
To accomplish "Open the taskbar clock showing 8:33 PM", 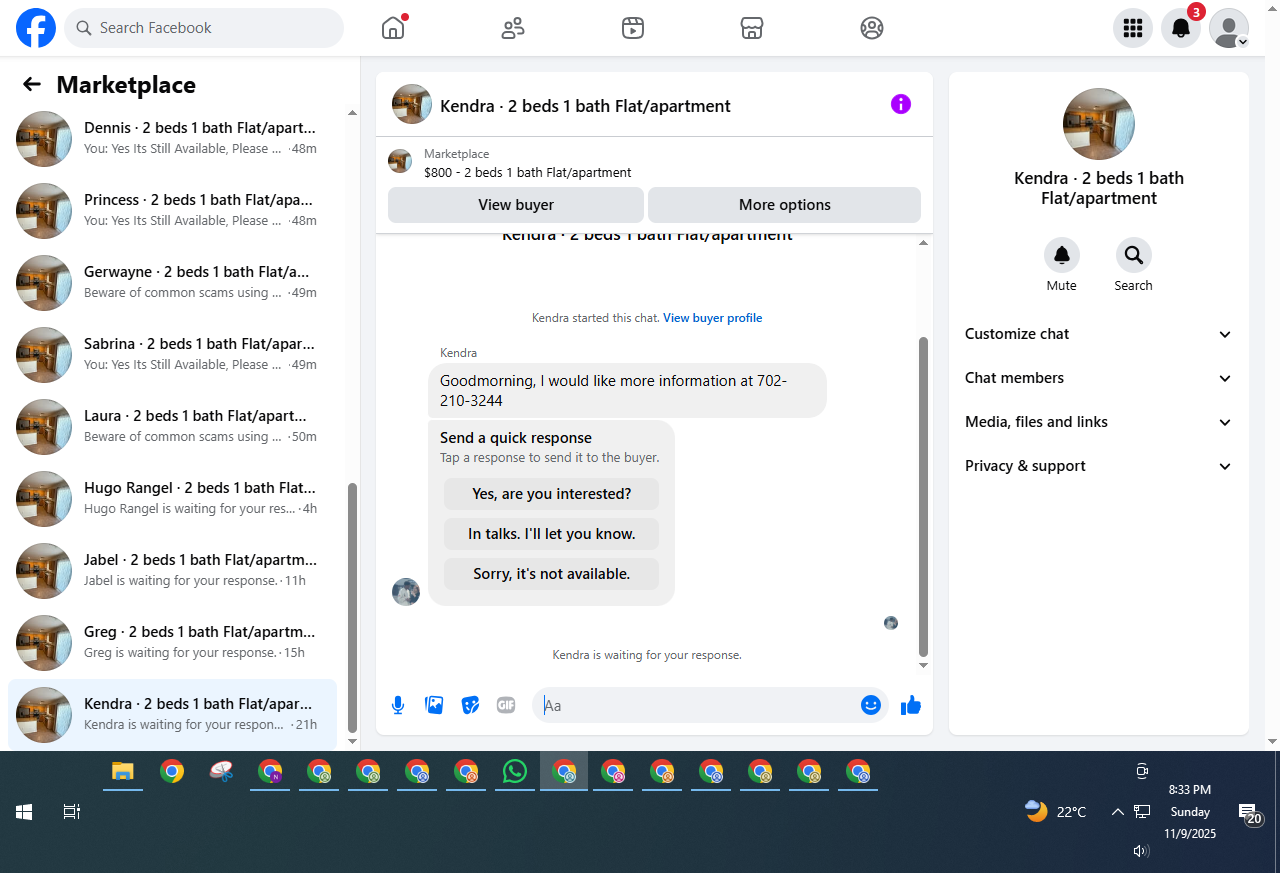I will point(1190,811).
